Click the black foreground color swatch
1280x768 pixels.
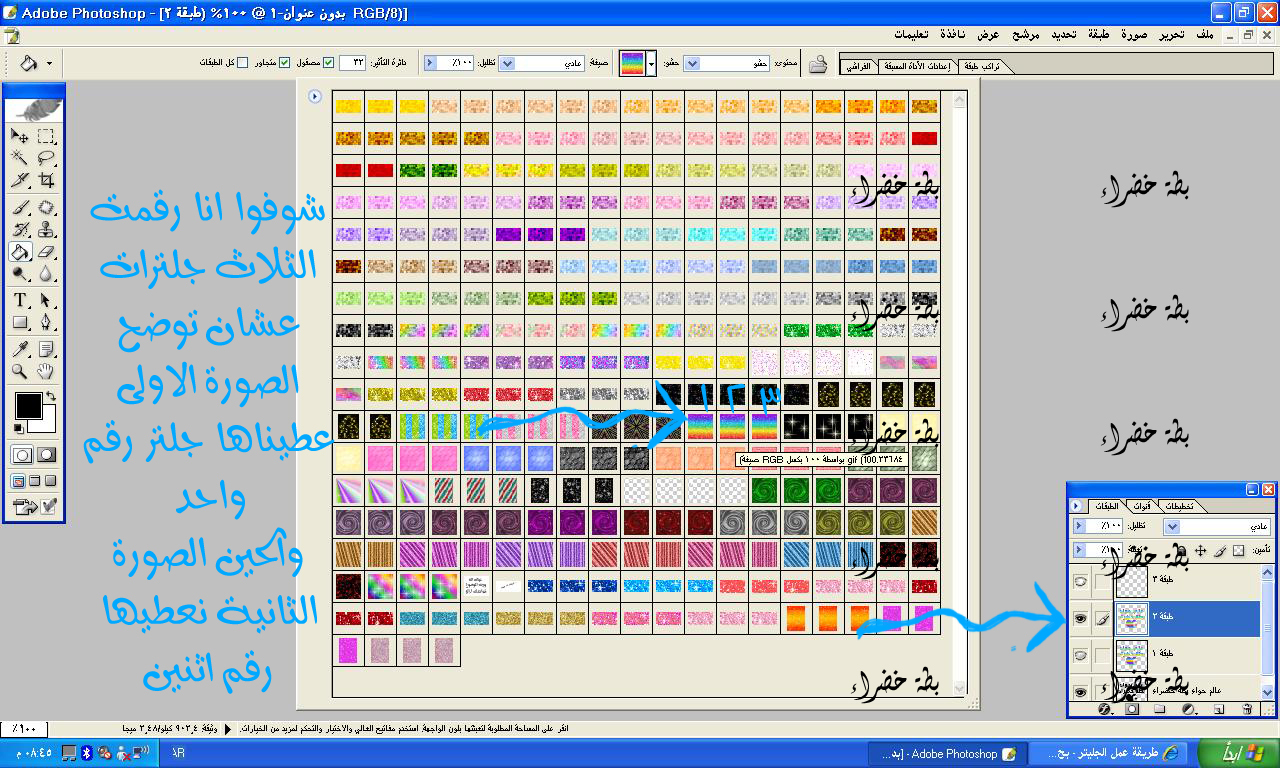pyautogui.click(x=28, y=406)
